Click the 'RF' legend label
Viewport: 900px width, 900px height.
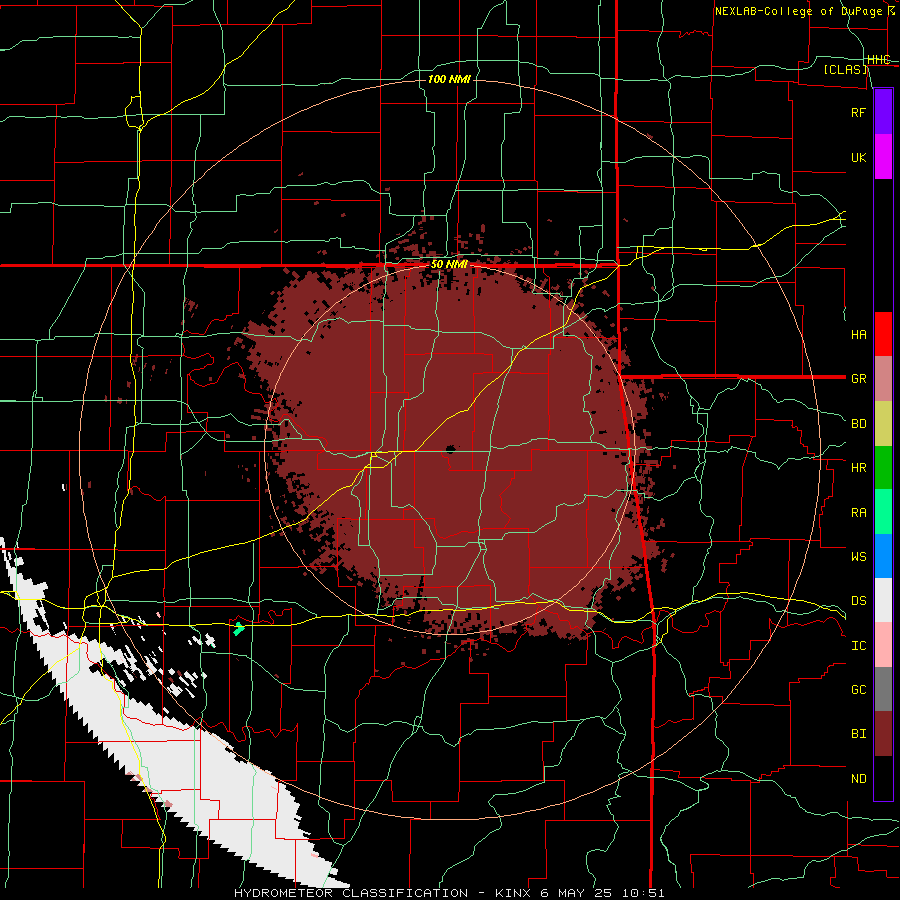tap(859, 112)
